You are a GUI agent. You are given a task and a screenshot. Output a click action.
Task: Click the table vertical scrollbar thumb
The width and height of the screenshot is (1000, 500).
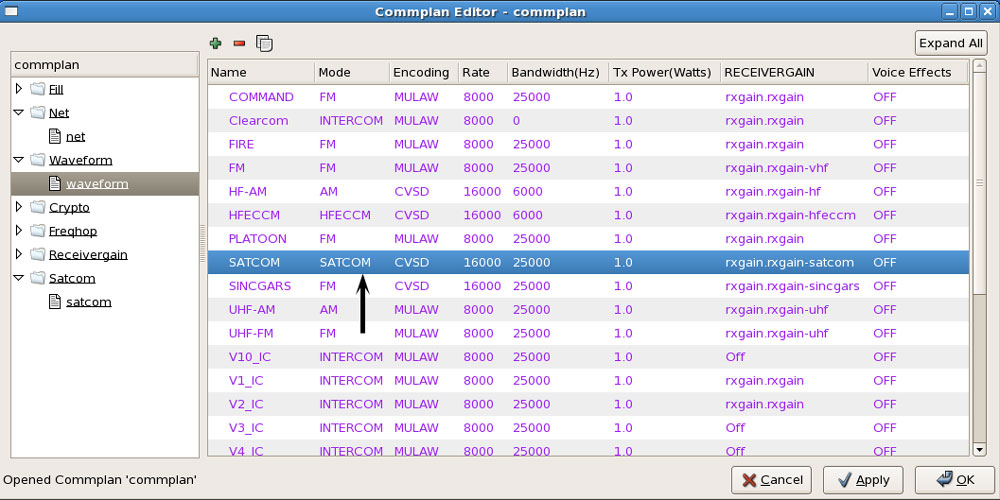980,183
